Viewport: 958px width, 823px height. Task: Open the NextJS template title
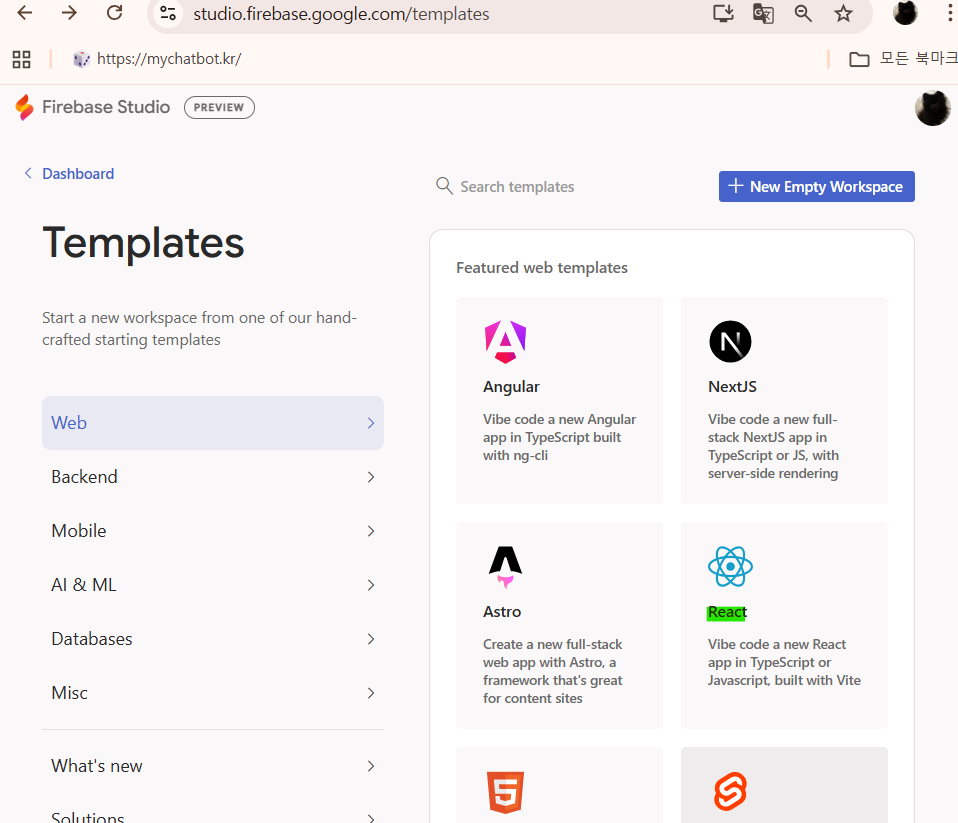click(732, 387)
